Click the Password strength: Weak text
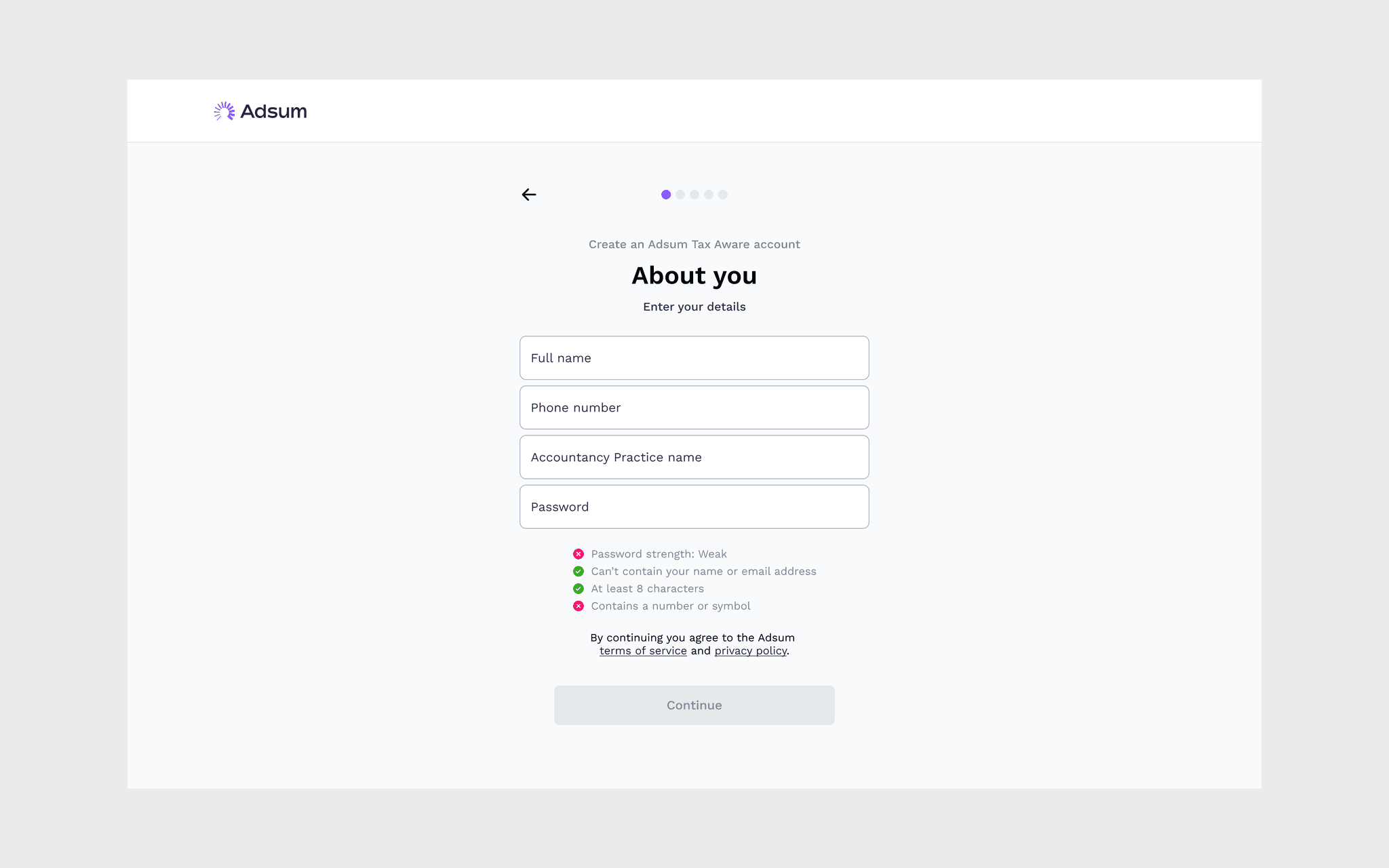Screen dimensions: 1389x868 (x=659, y=554)
